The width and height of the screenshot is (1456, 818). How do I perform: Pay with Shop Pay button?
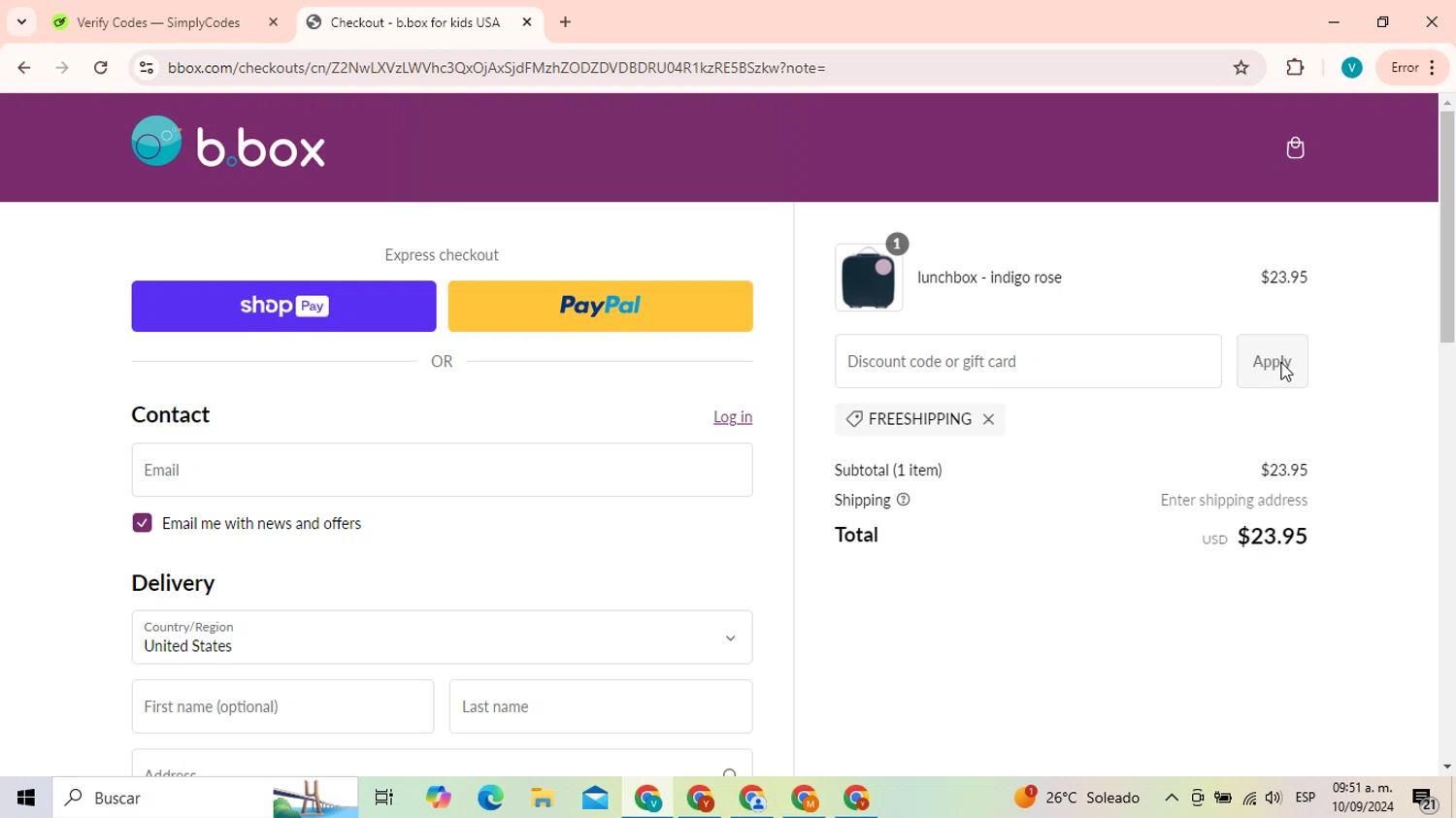[x=283, y=307]
